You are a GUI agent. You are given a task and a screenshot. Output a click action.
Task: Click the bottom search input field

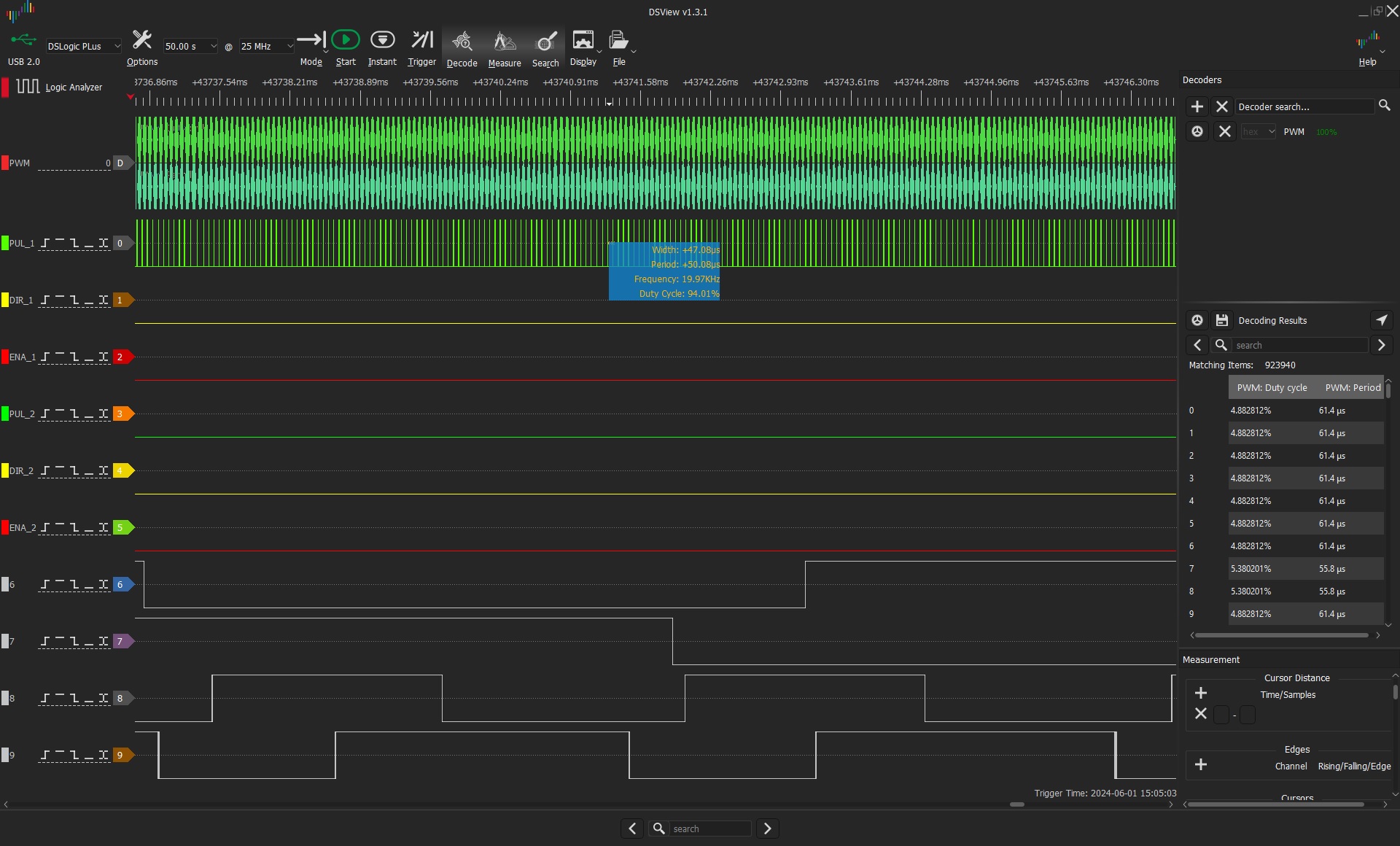click(710, 829)
